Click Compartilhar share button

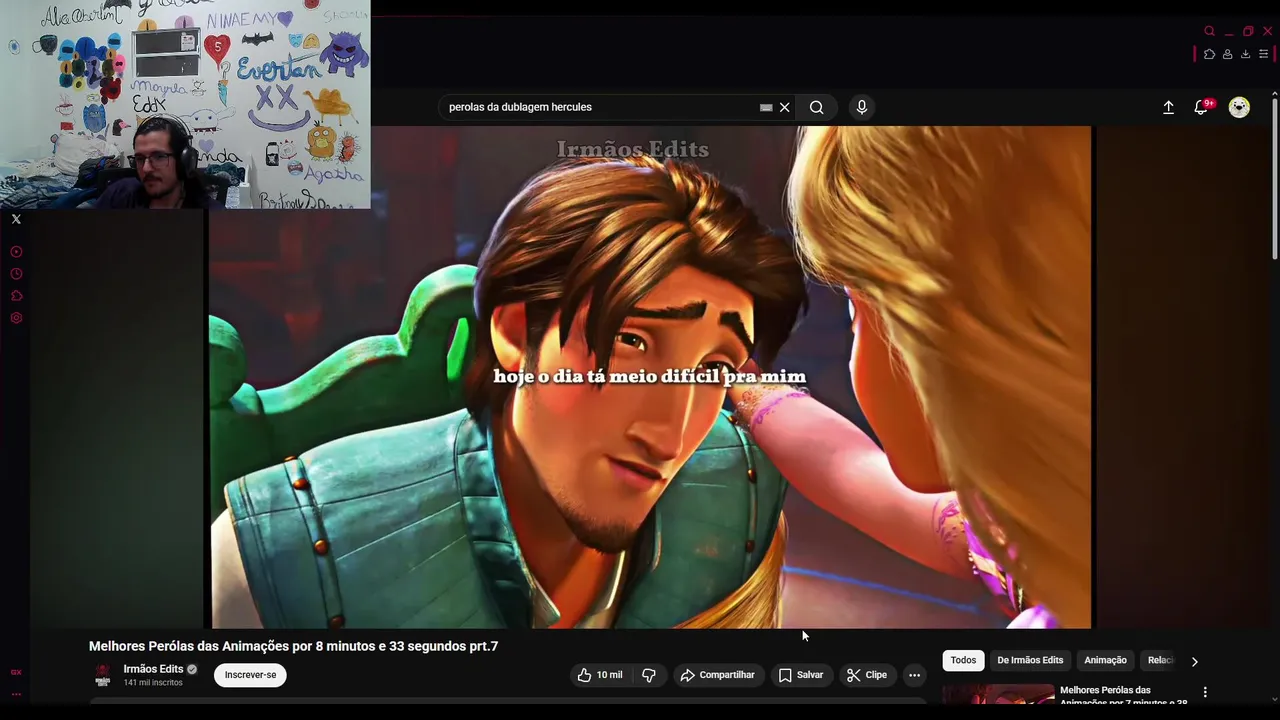[x=718, y=675]
